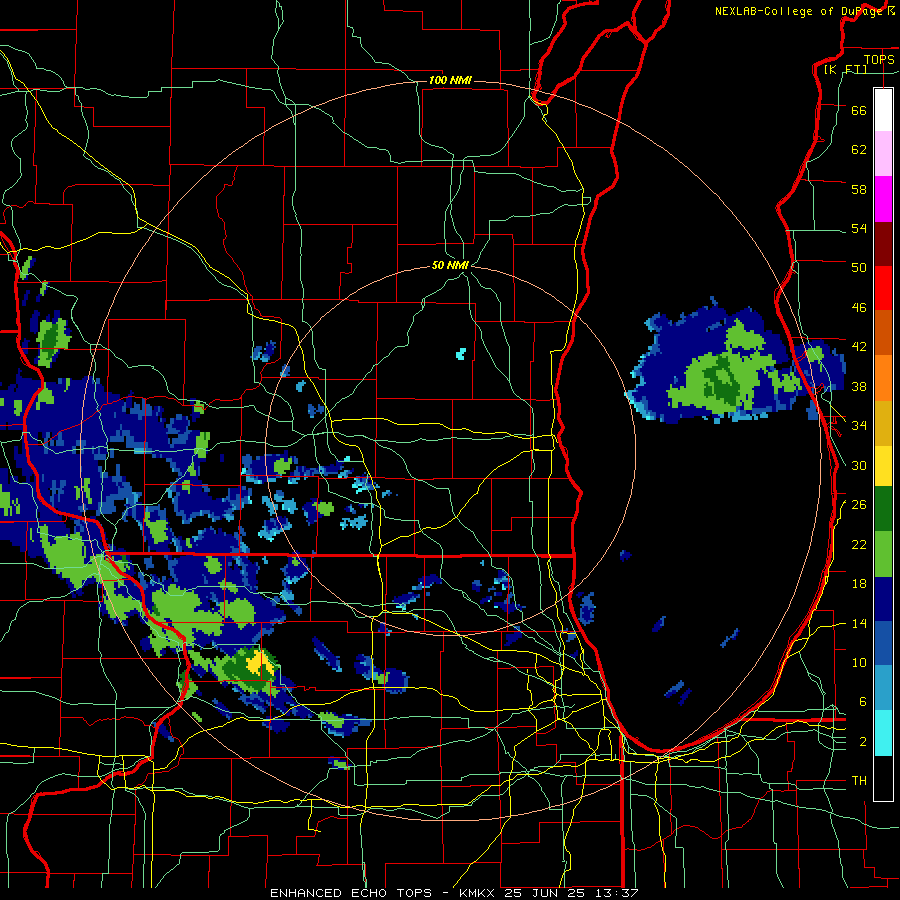Click the magenta 58 kft legend swatch

(x=883, y=199)
